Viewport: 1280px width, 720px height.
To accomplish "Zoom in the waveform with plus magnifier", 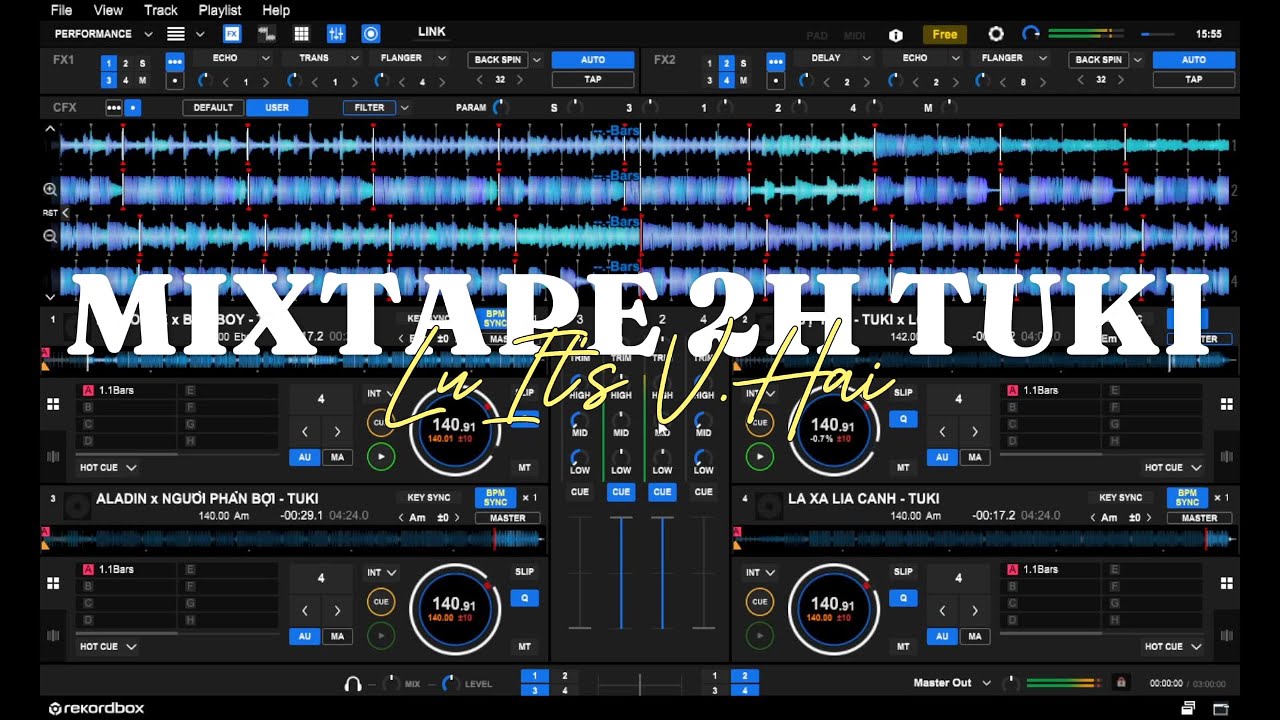I will [50, 189].
